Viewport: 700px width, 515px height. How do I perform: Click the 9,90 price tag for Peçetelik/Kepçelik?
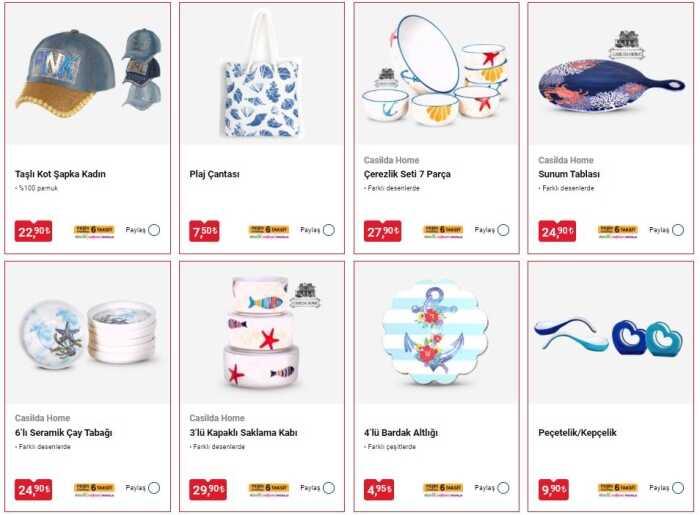554,490
